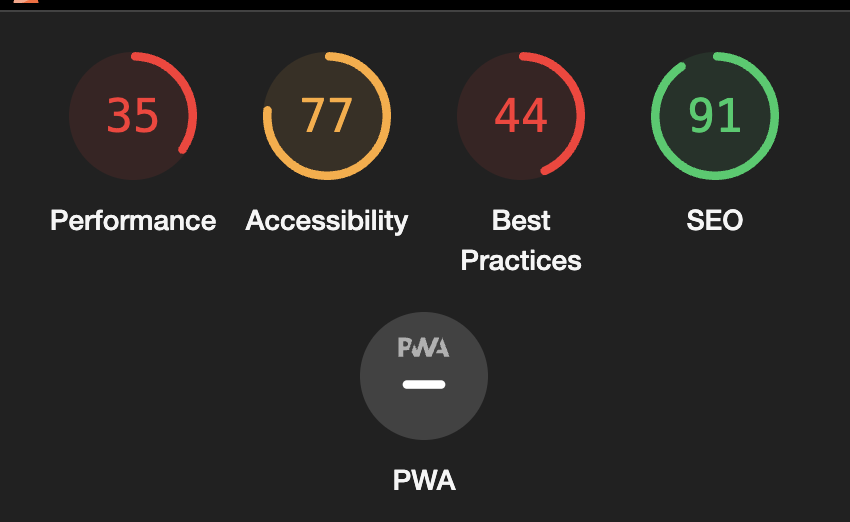Open the SEO score gauge
This screenshot has height=522, width=850.
(x=715, y=116)
